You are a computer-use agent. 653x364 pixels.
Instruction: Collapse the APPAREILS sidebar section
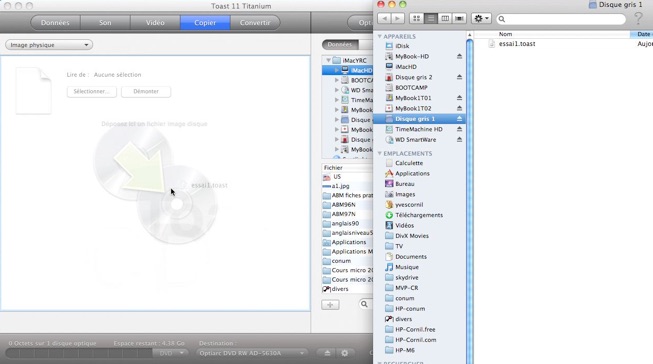point(379,37)
